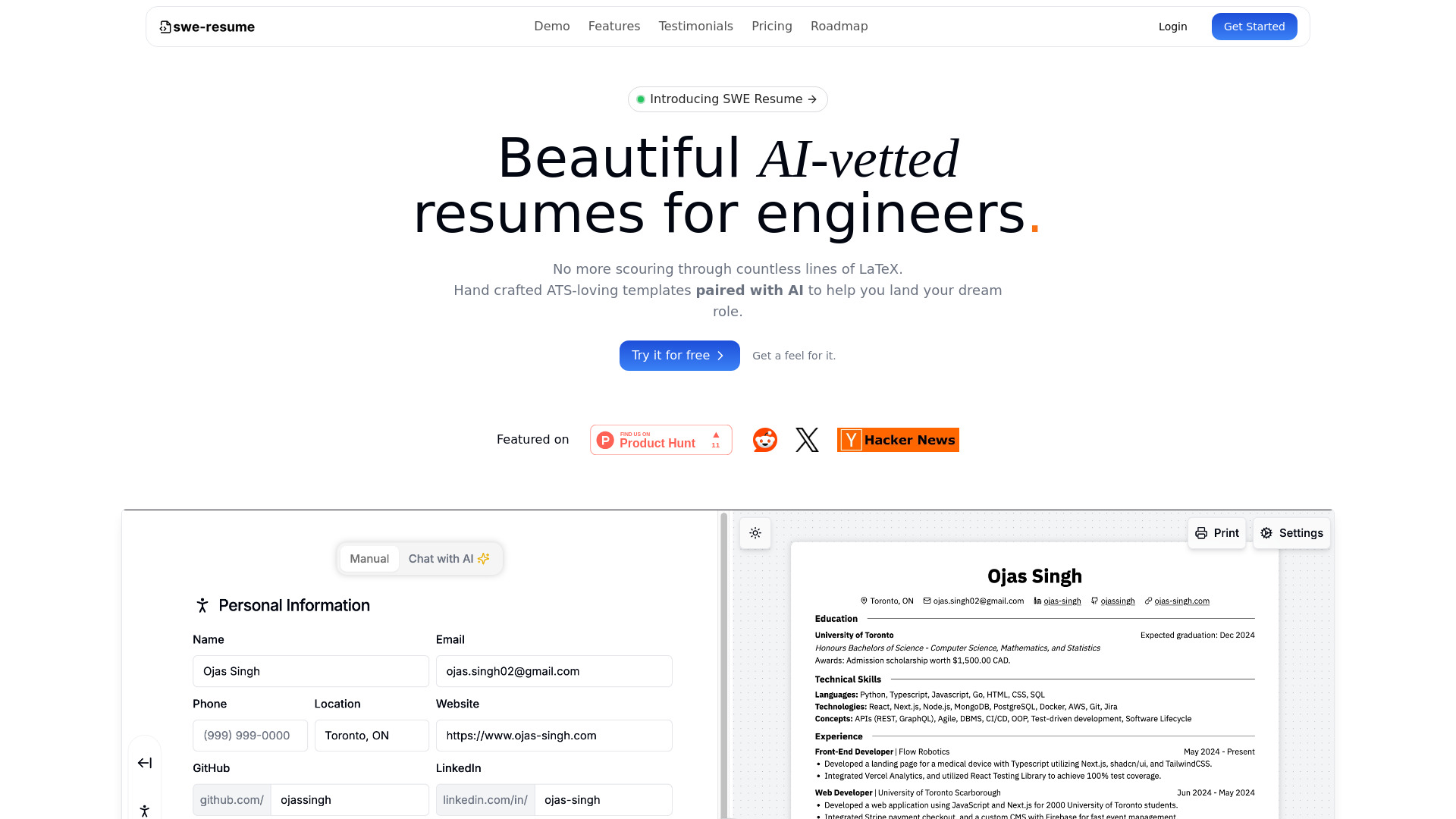Click the Roadmap navigation link
Image resolution: width=1456 pixels, height=819 pixels.
838,26
